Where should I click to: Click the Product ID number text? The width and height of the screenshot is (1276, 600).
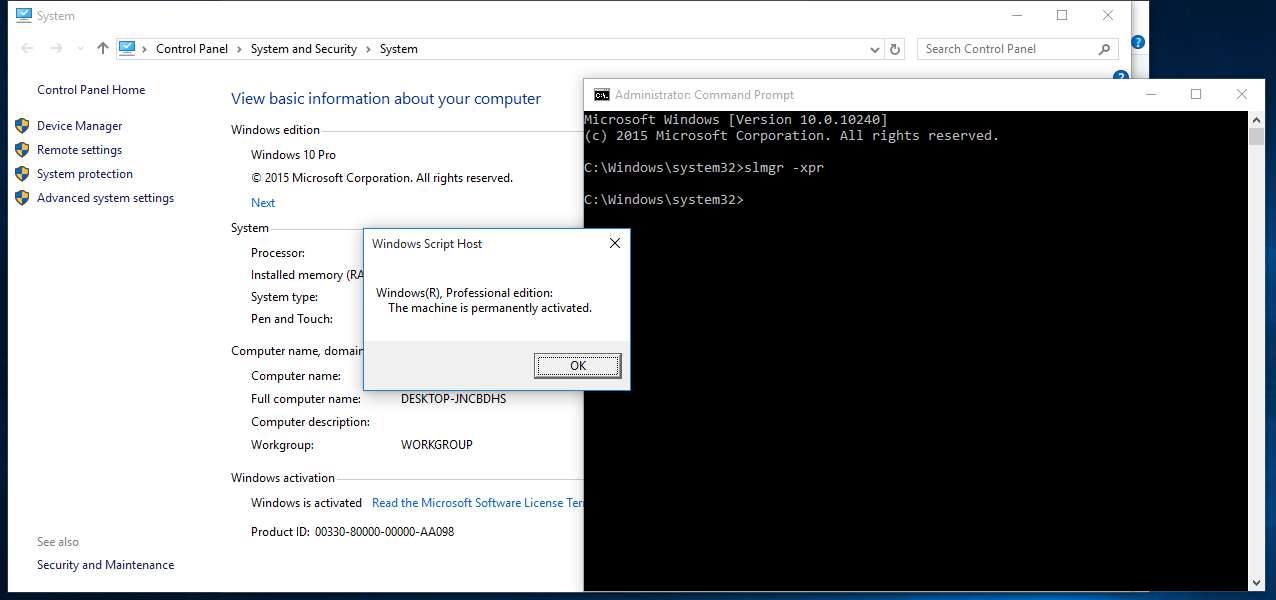pos(384,532)
